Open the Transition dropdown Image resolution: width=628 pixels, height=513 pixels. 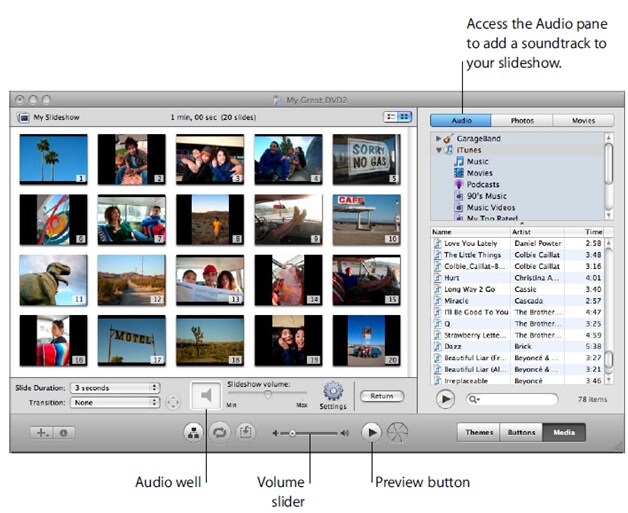tap(115, 402)
